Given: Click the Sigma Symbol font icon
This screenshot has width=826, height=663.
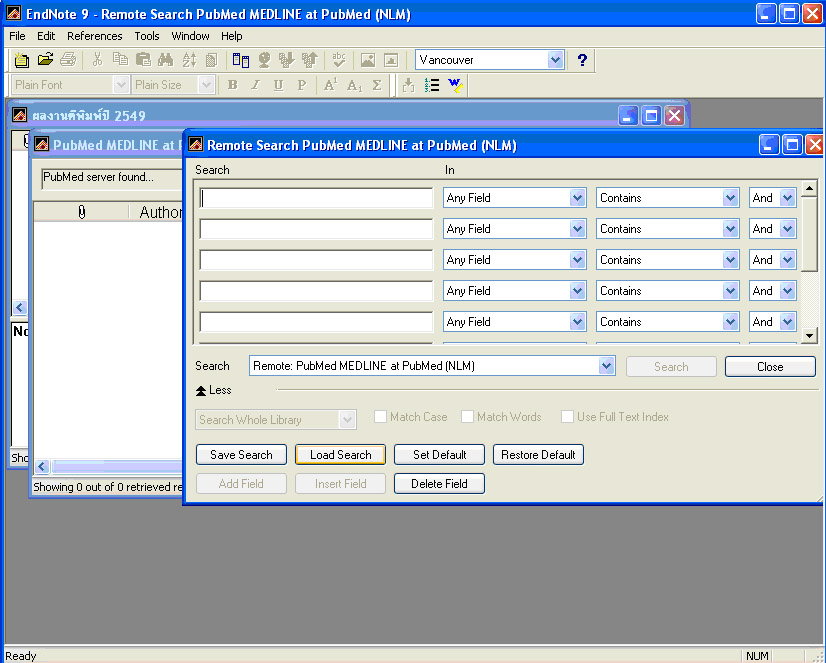Looking at the screenshot, I should coord(377,85).
